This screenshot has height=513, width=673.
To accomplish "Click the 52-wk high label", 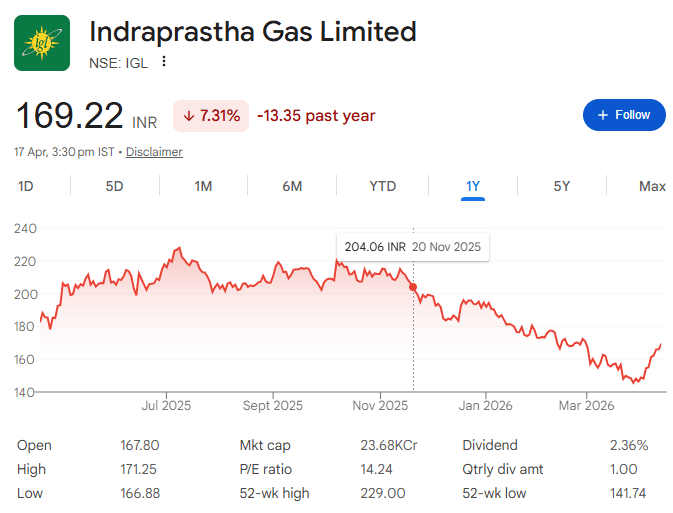I will click(x=274, y=493).
